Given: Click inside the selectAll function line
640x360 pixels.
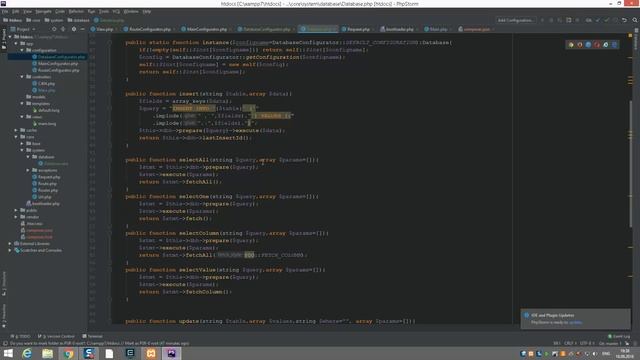Looking at the screenshot, I should 222,160.
